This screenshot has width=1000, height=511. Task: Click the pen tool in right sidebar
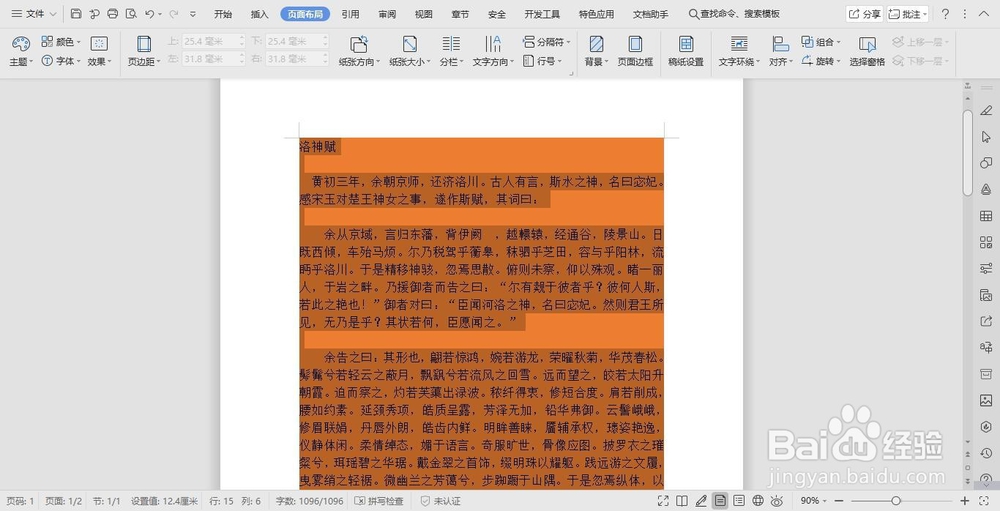click(986, 110)
